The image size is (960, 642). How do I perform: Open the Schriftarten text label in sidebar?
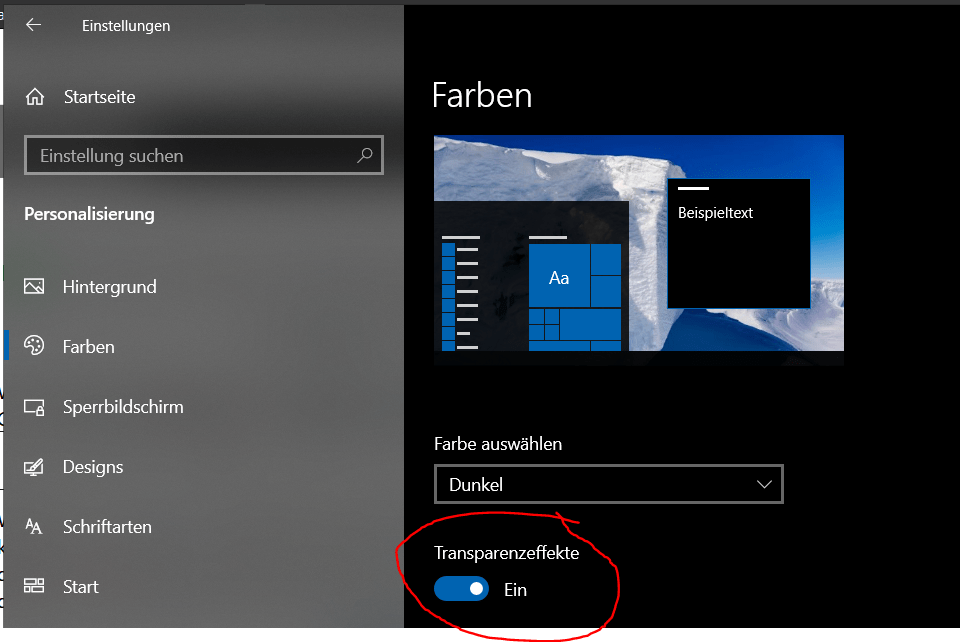pyautogui.click(x=108, y=527)
